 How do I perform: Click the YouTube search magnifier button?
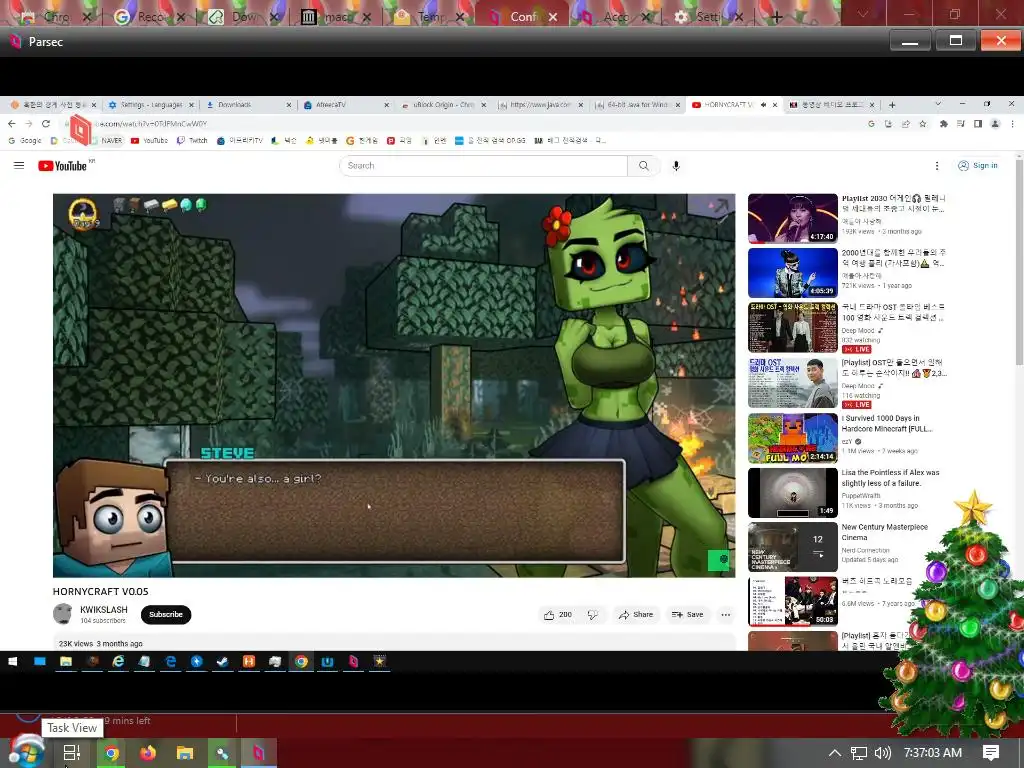point(643,166)
